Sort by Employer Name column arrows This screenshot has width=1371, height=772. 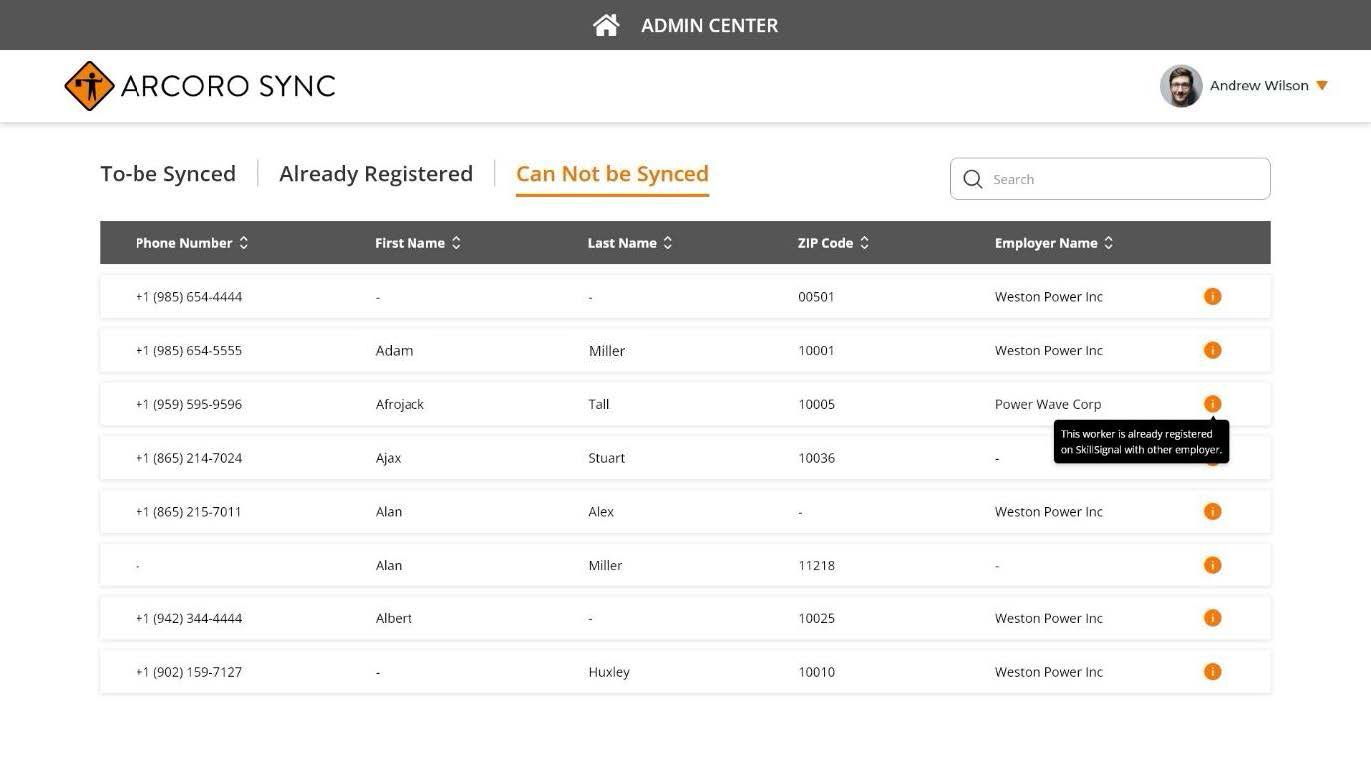coord(1109,243)
